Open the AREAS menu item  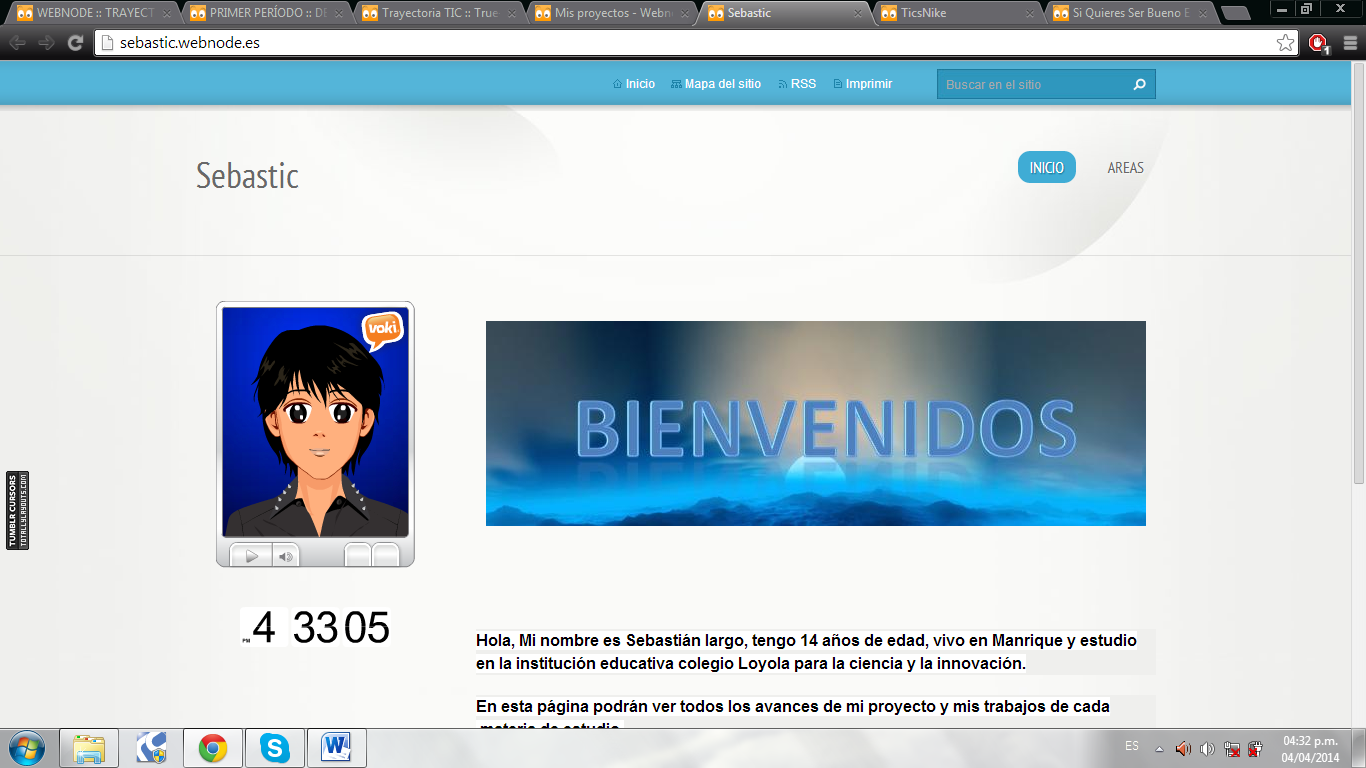1125,168
